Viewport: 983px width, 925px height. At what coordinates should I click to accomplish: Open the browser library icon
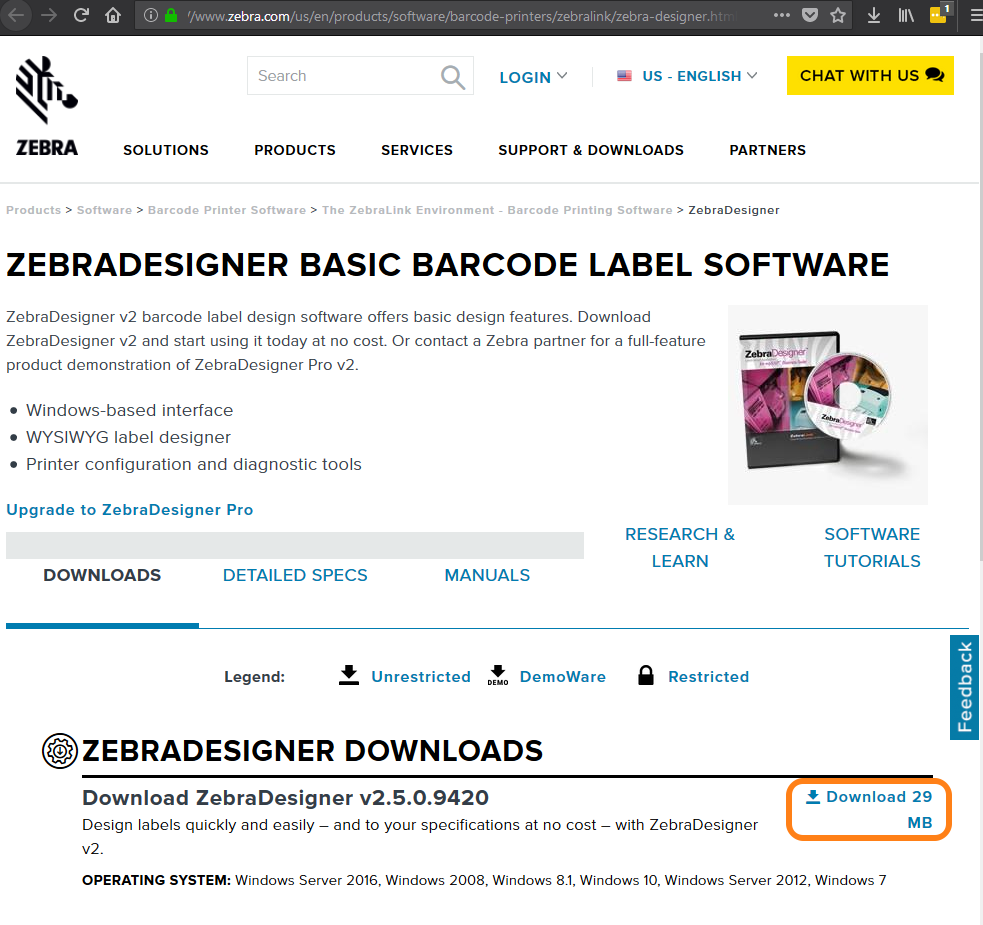tap(905, 15)
